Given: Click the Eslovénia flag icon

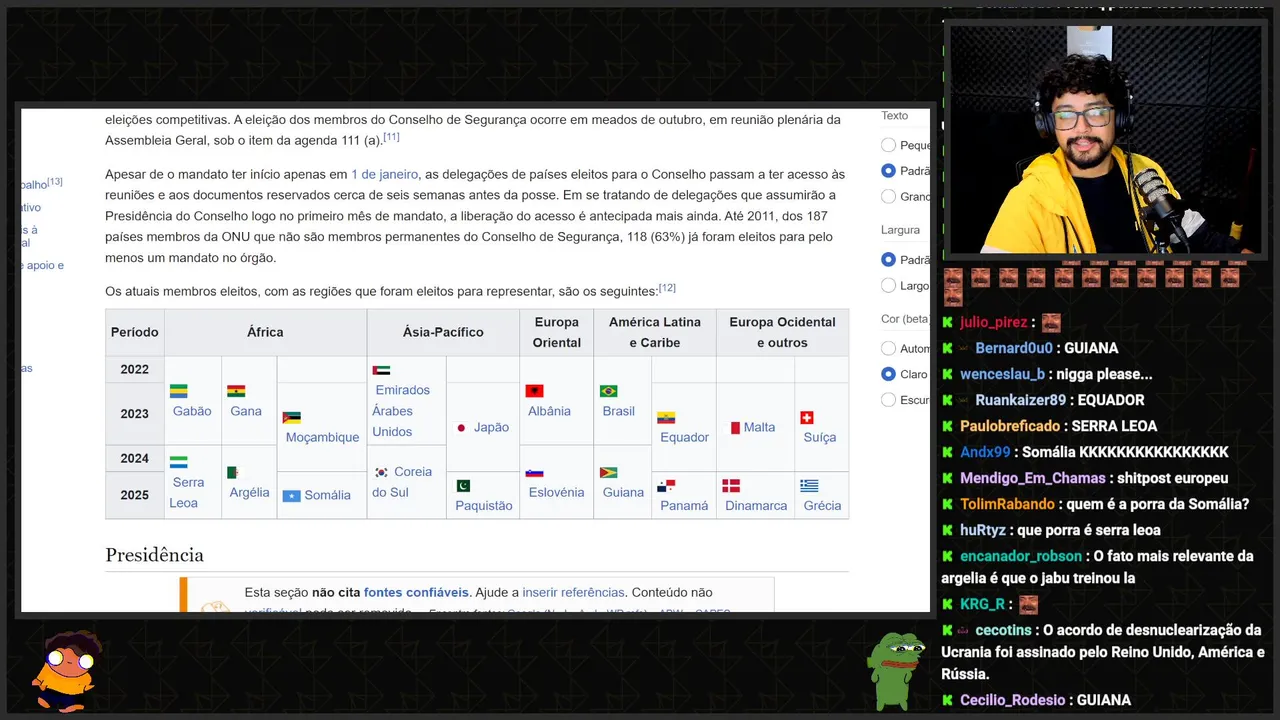Looking at the screenshot, I should click(534, 472).
